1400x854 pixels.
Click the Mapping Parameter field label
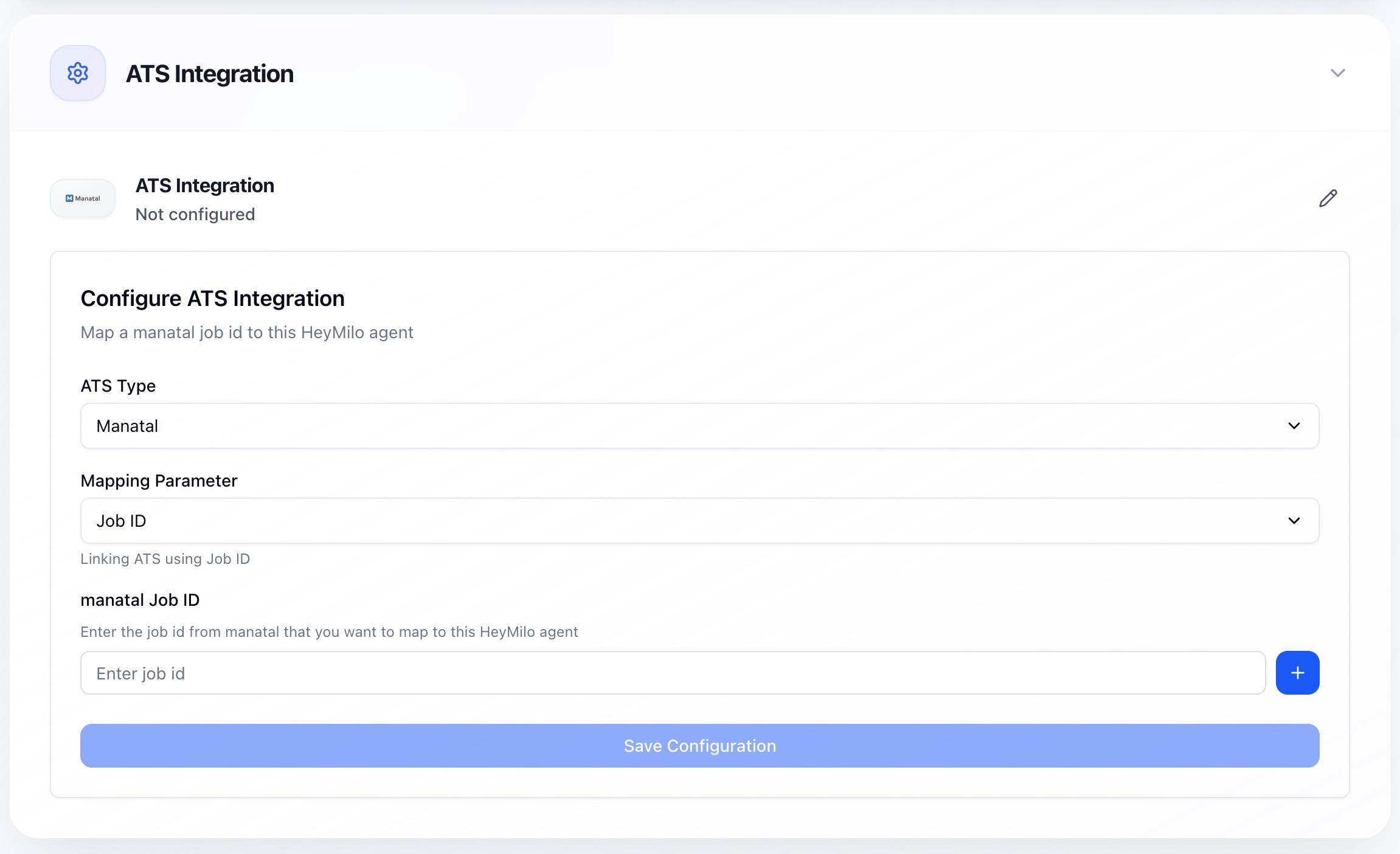pos(159,481)
